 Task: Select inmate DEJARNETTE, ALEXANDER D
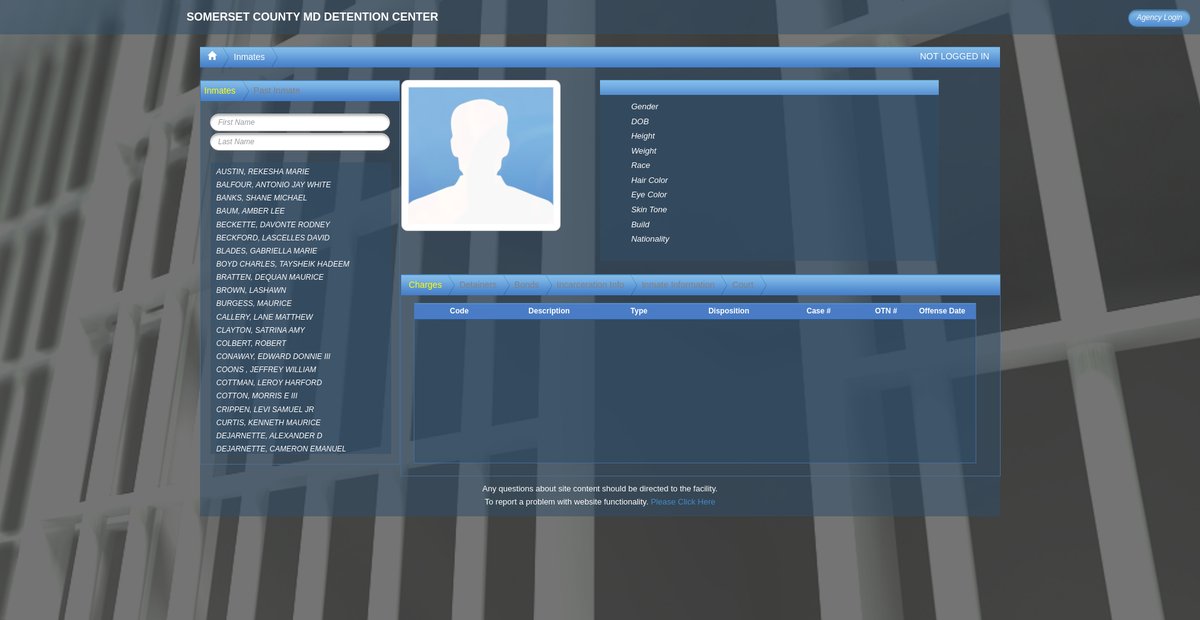tap(269, 436)
